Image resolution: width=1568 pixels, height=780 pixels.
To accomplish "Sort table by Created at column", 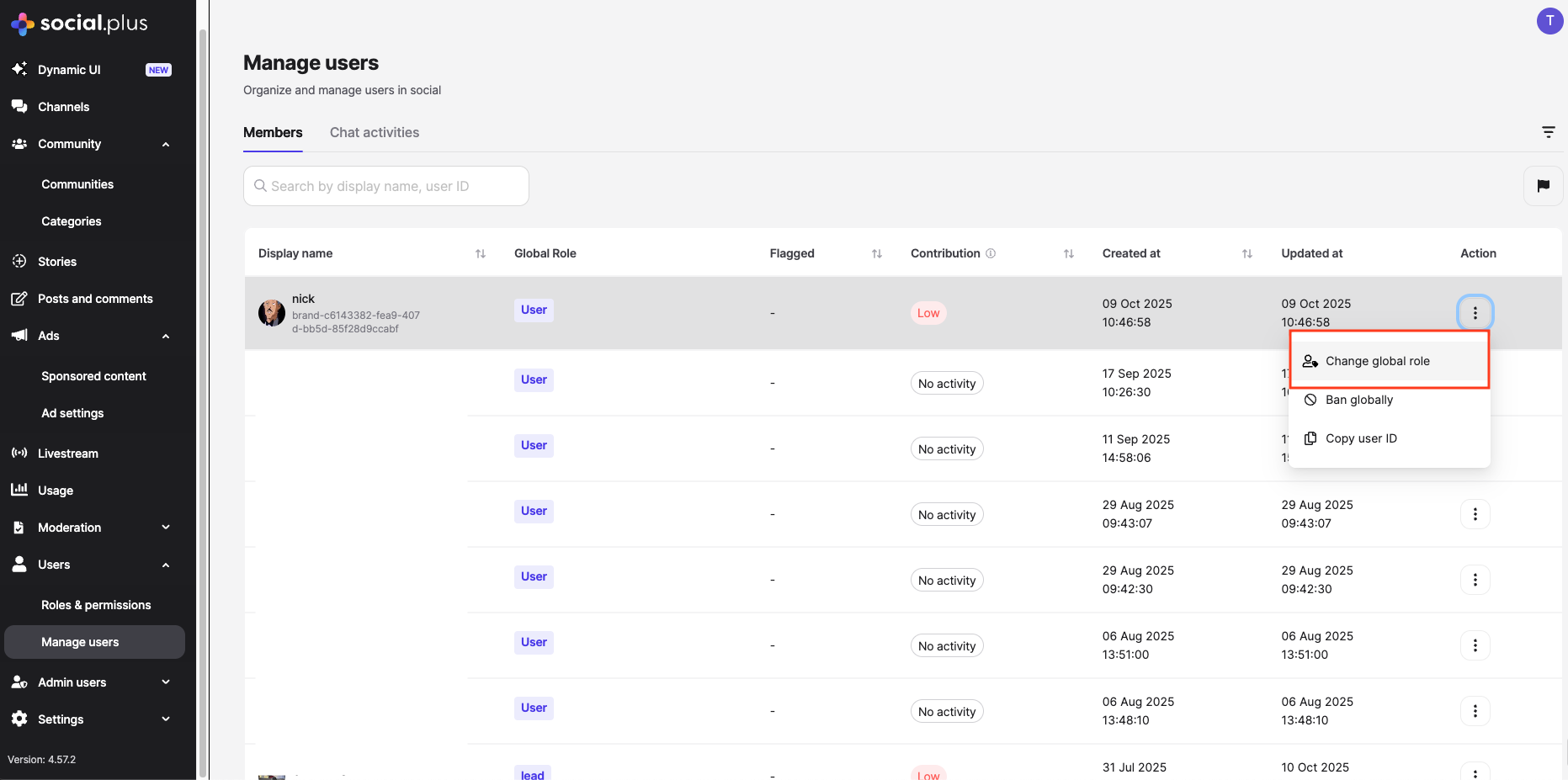I will [x=1247, y=253].
